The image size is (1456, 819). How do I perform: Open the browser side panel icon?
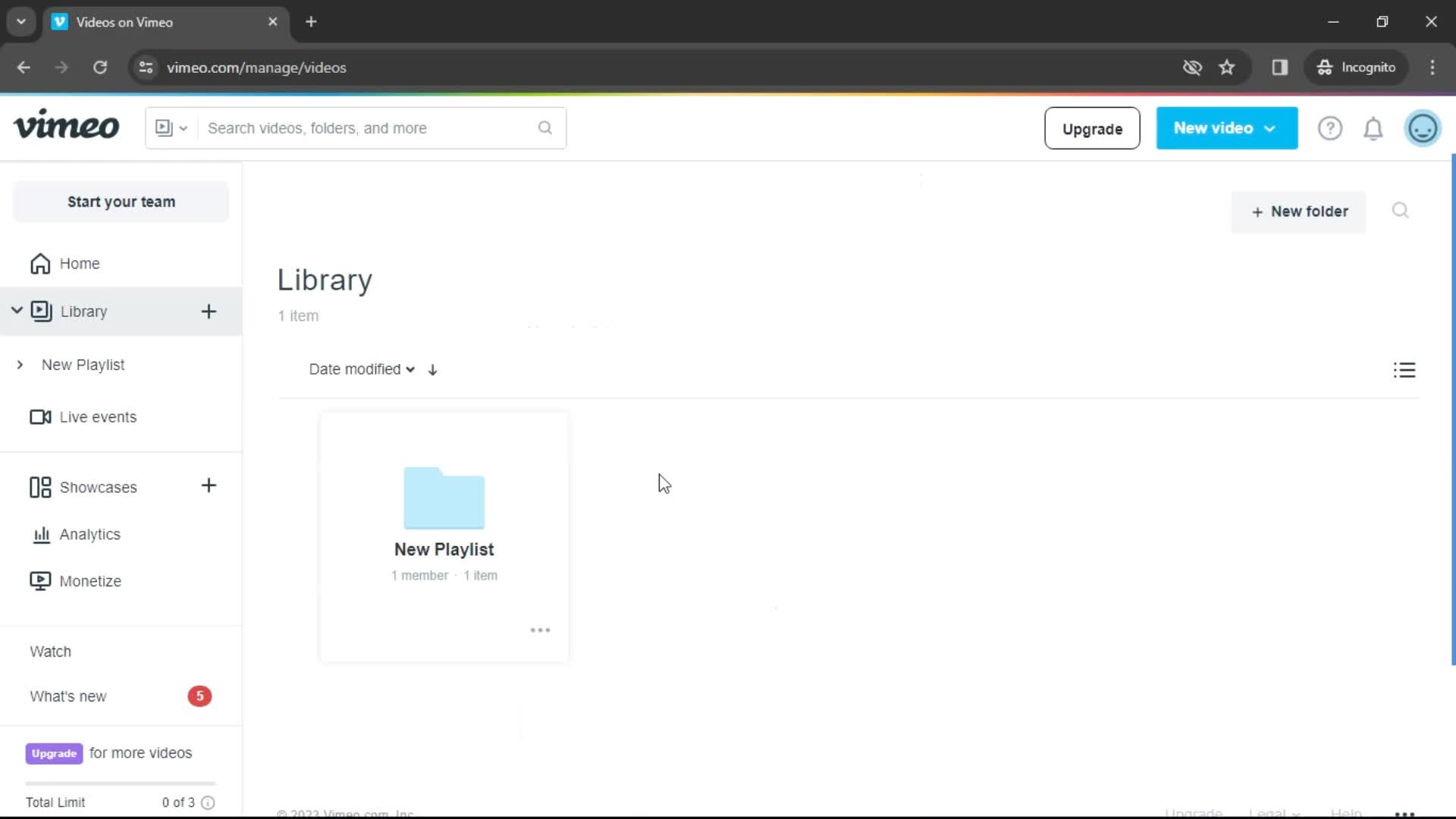[1280, 67]
